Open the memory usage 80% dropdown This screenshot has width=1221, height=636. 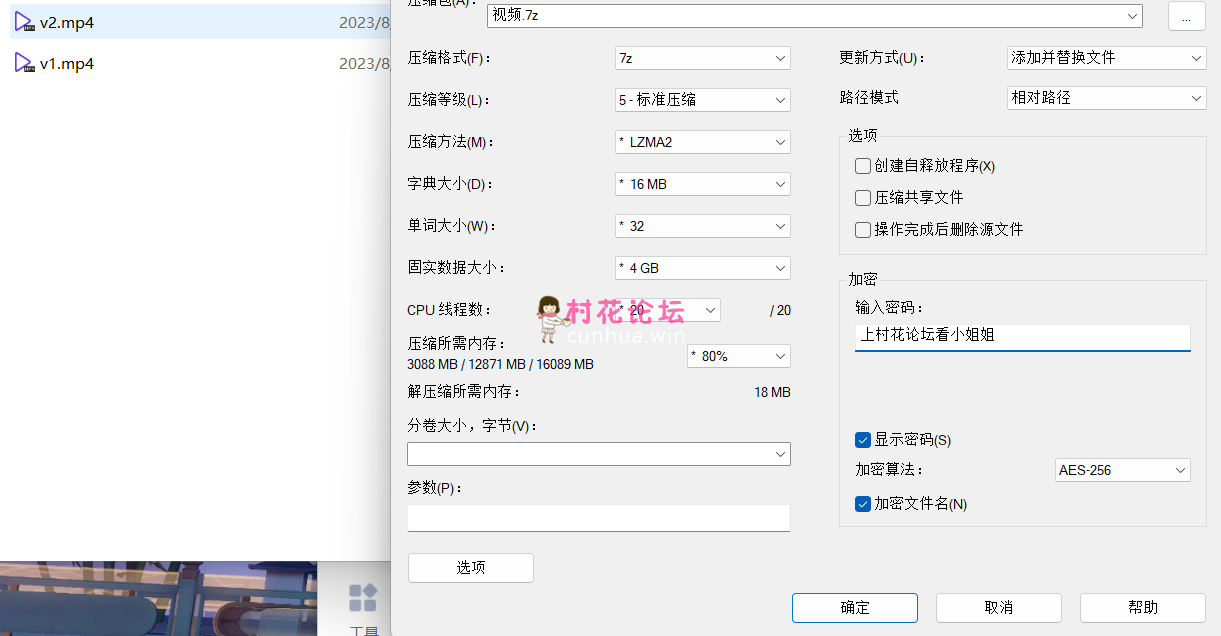click(x=739, y=356)
